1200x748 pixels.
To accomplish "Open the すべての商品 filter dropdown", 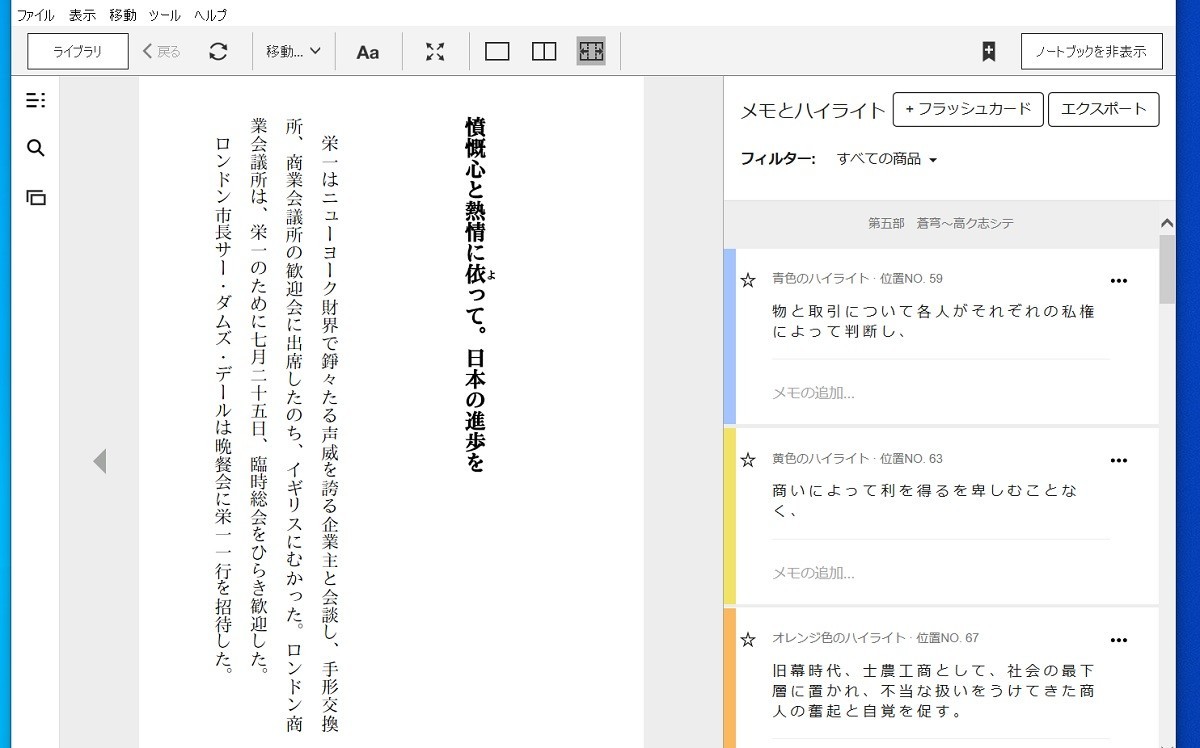I will 885,158.
